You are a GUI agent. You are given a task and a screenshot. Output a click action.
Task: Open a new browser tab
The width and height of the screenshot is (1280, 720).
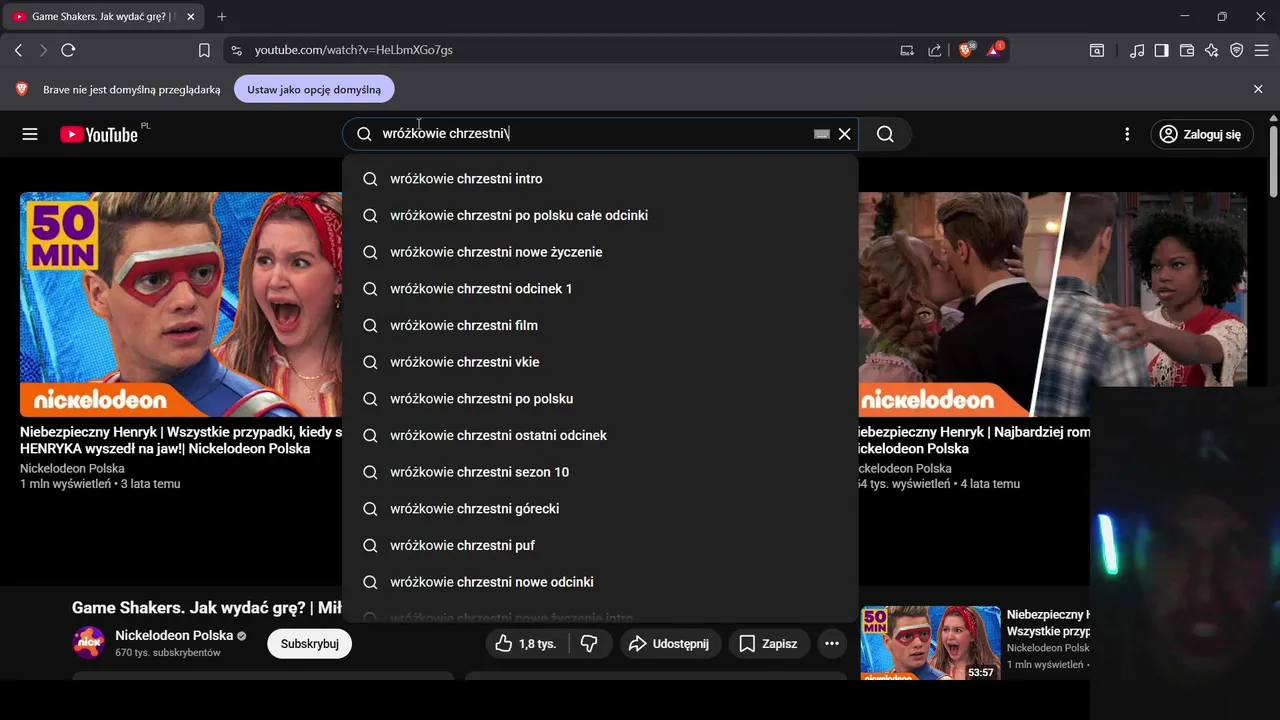point(222,17)
